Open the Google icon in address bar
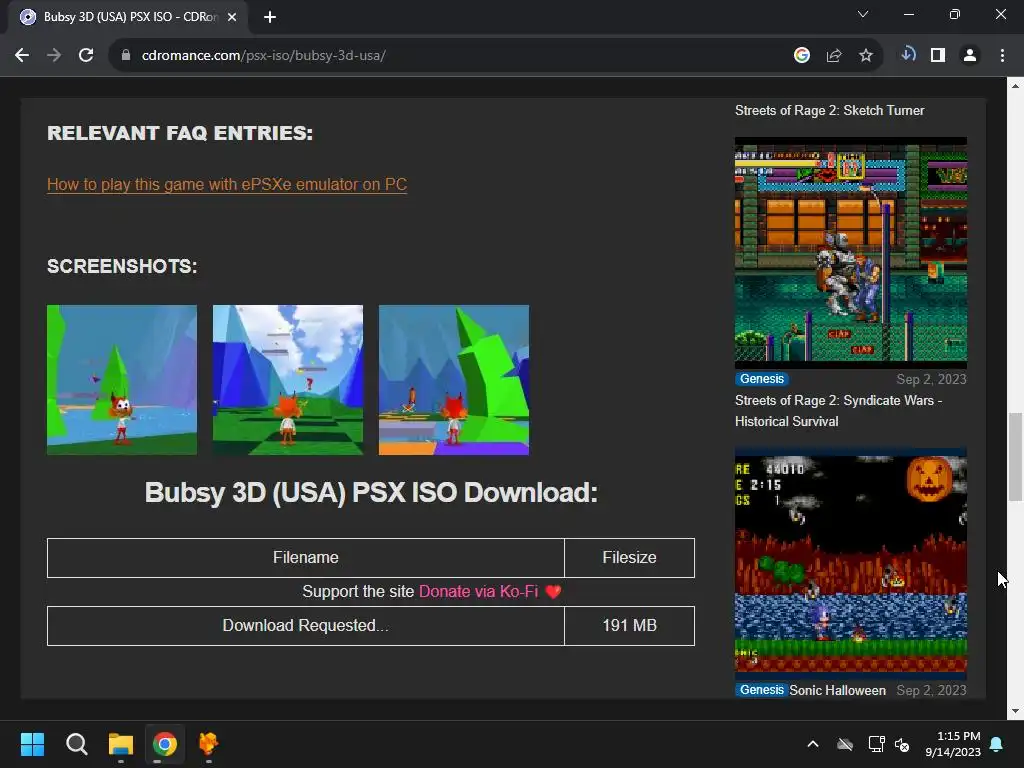Image resolution: width=1024 pixels, height=768 pixels. pos(802,56)
